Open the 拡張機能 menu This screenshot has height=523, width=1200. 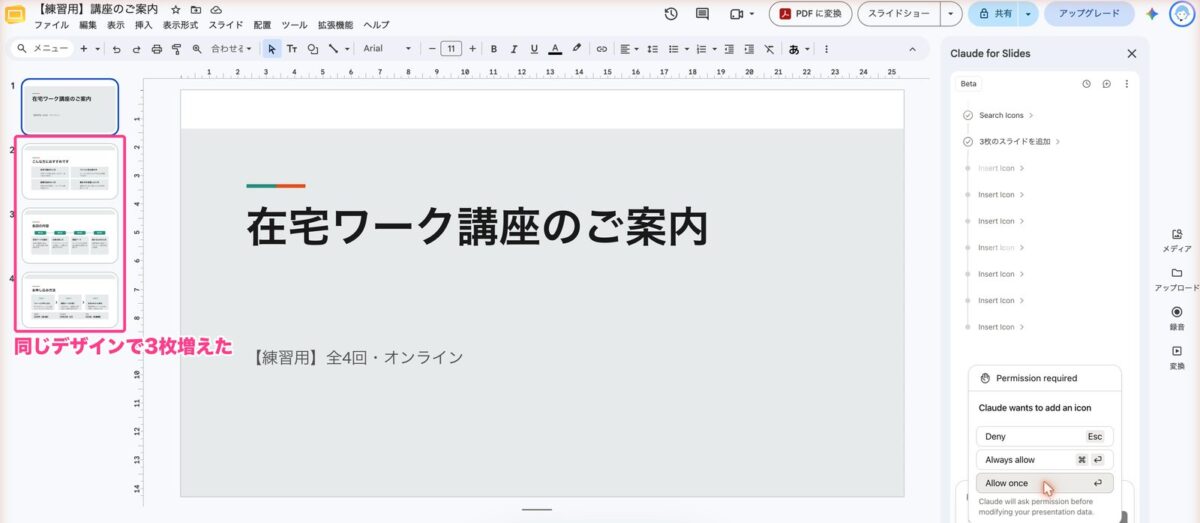335,25
